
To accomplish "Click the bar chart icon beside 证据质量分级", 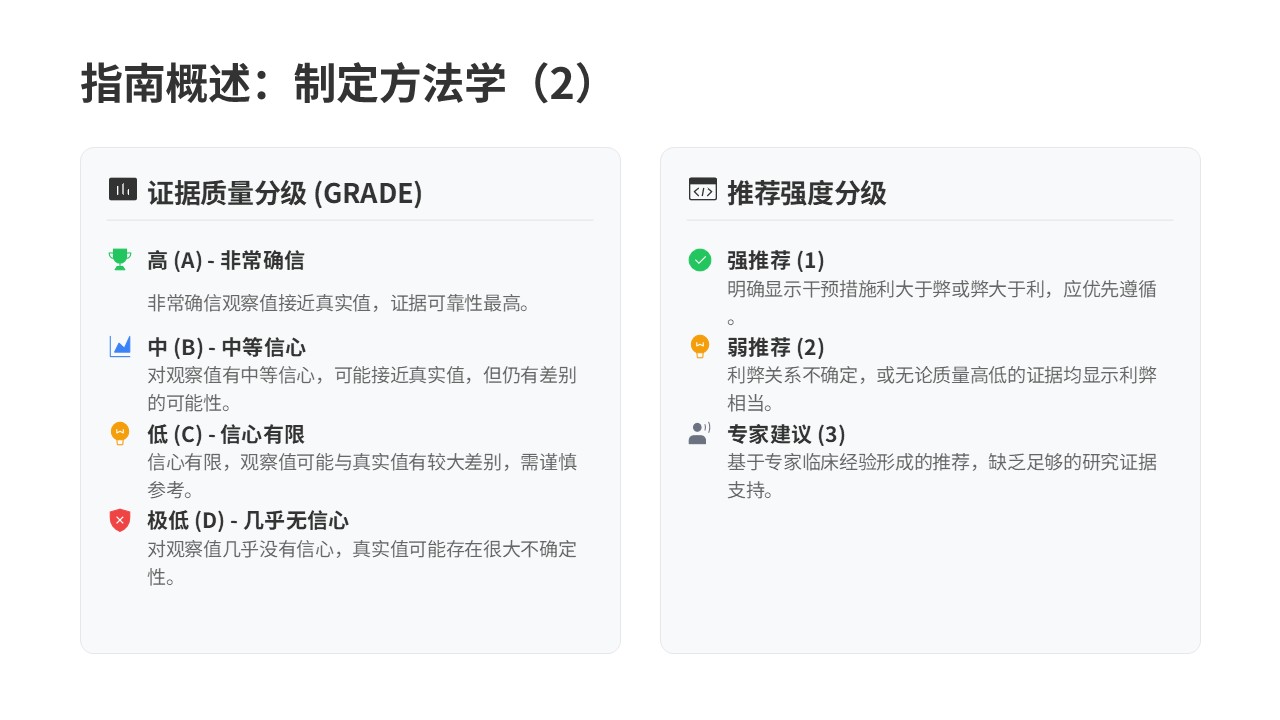I will tap(122, 189).
